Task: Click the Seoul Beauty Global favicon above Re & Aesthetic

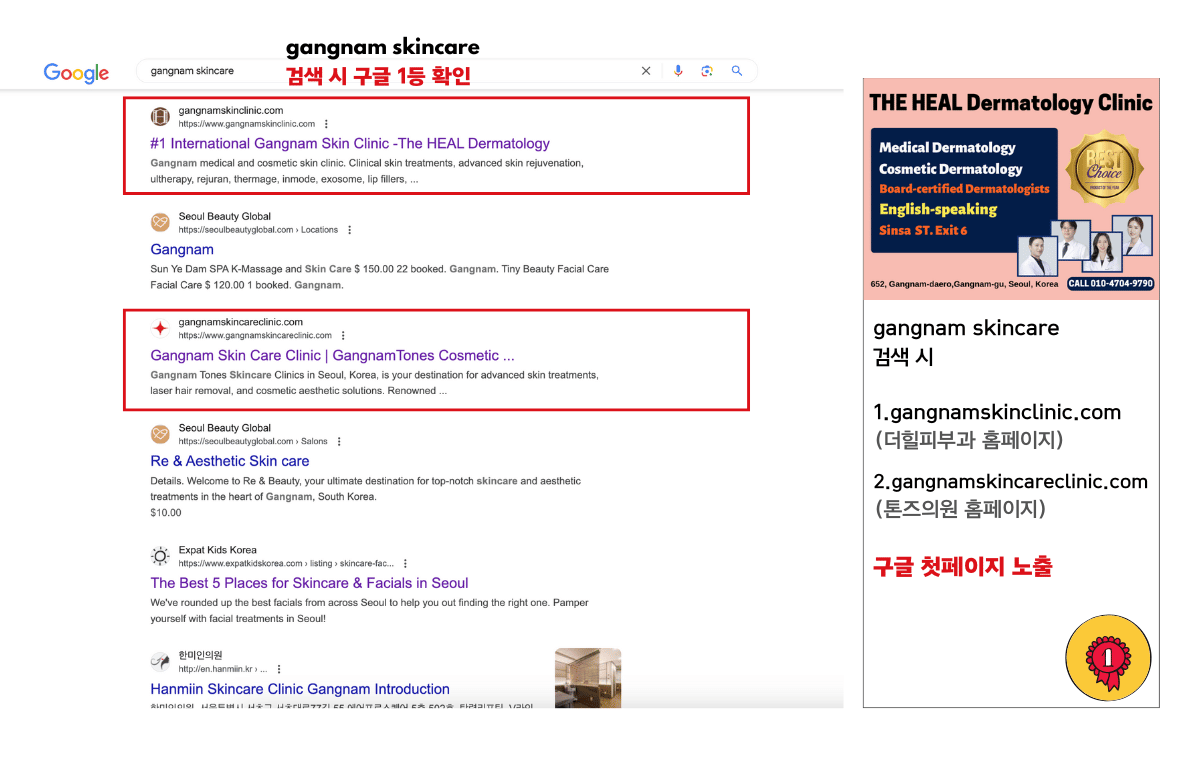Action: [160, 434]
